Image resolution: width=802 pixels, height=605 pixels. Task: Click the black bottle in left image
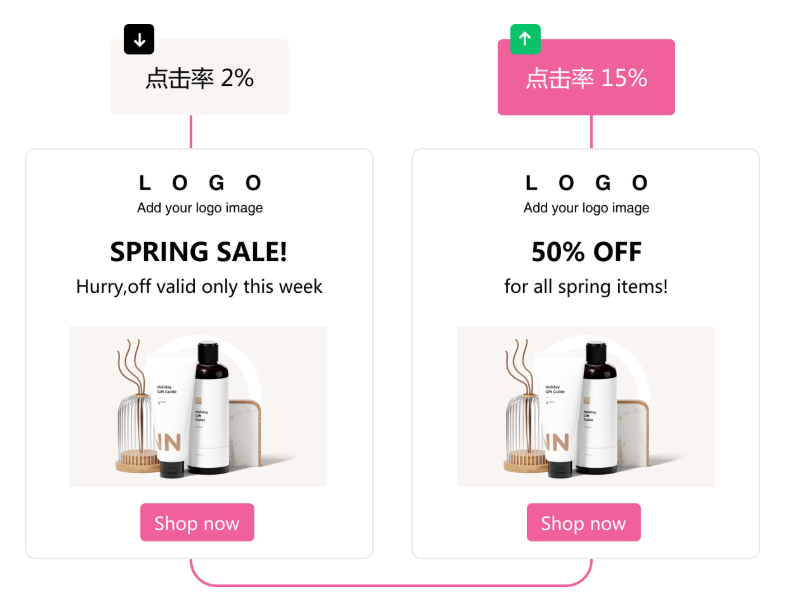pyautogui.click(x=209, y=408)
